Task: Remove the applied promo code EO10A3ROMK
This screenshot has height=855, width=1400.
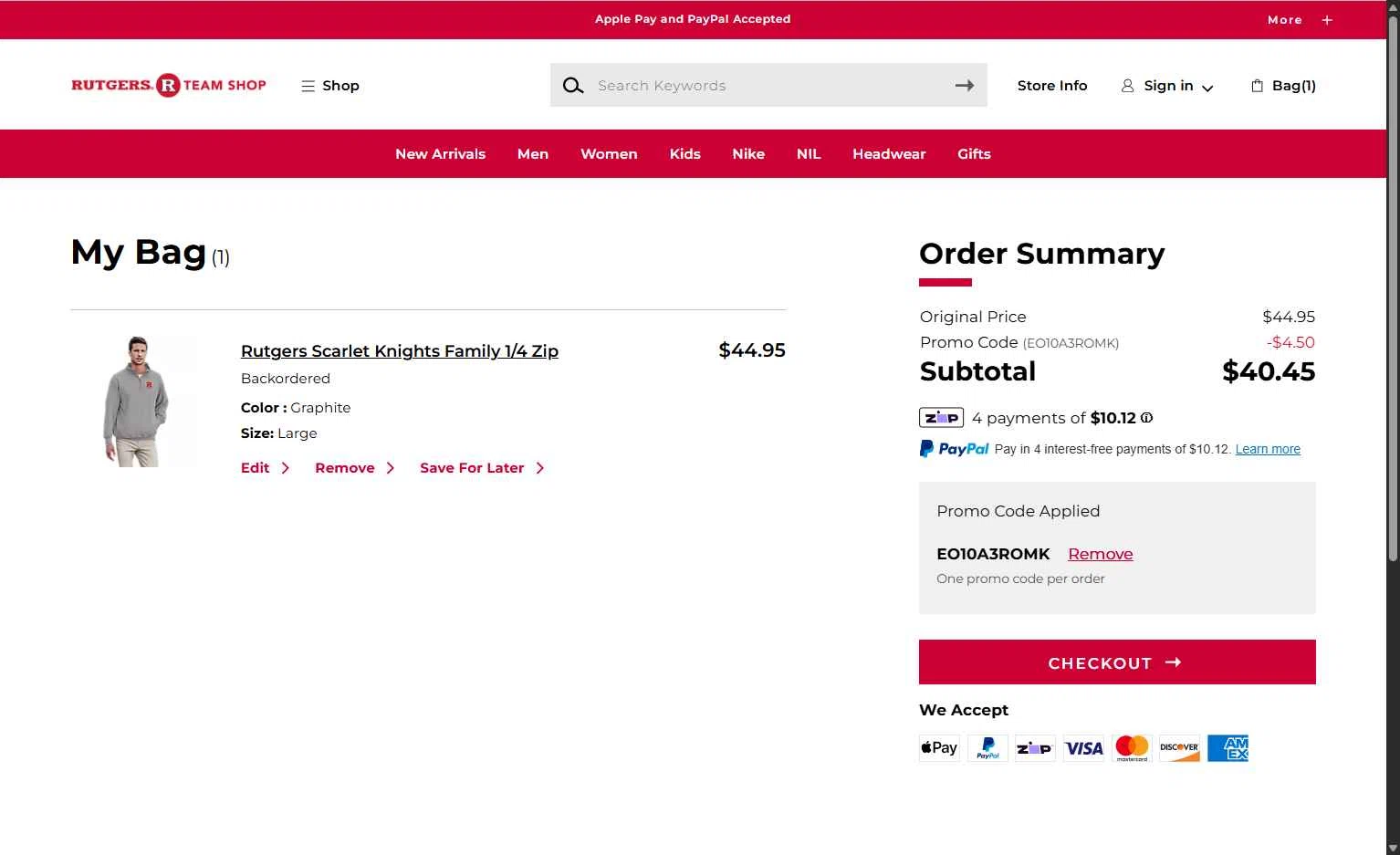Action: pos(1100,554)
